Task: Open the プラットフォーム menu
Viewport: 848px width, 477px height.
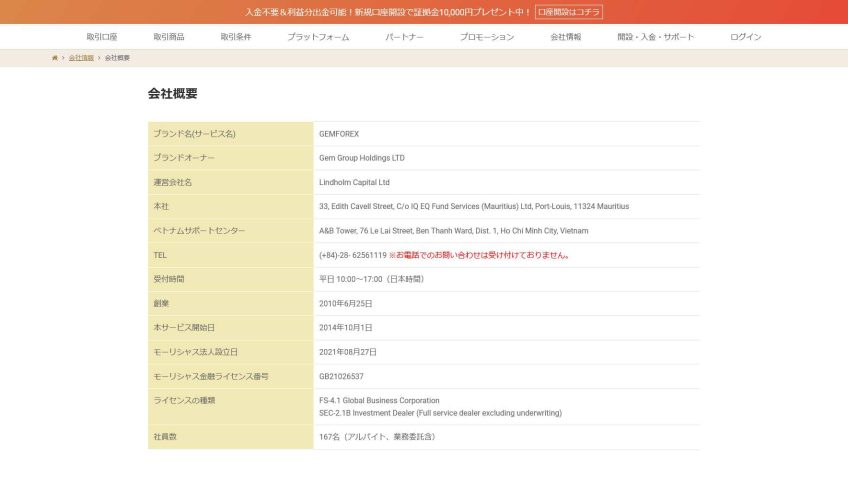Action: click(x=318, y=37)
